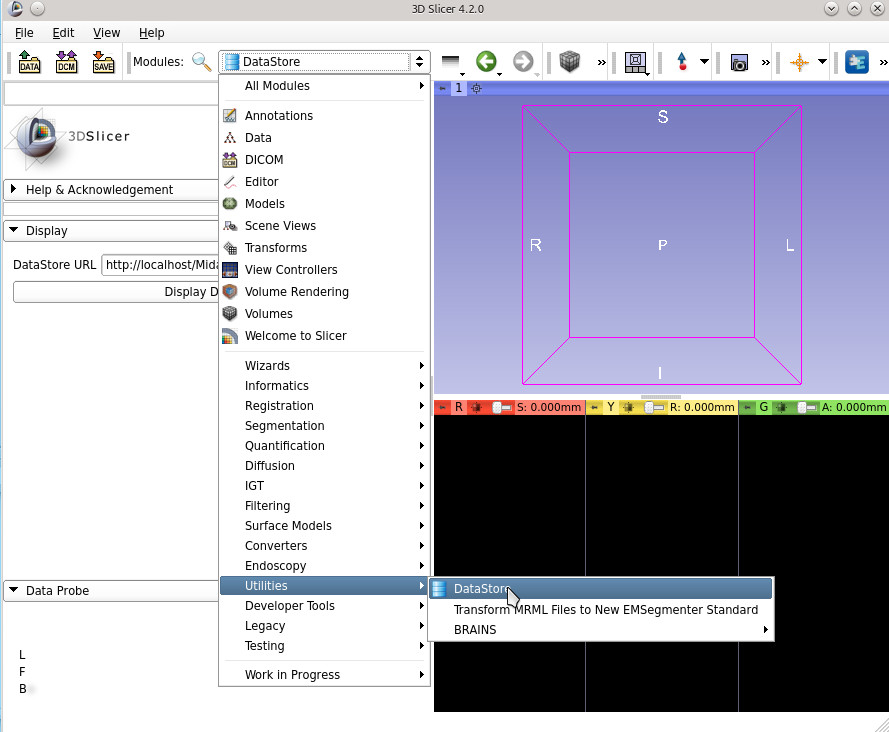Screen dimensions: 889x732
Task: Toggle the crosshair toolbar icon
Action: pyautogui.click(x=799, y=62)
